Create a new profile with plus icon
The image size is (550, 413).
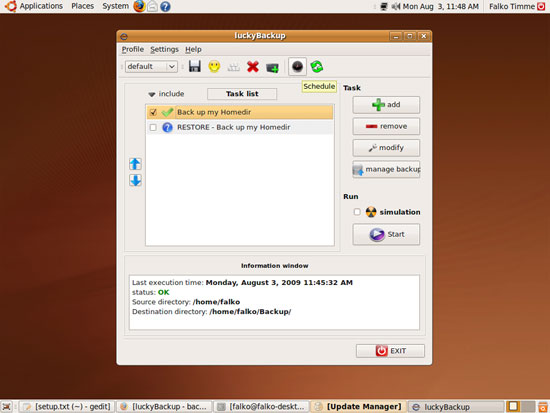(272, 67)
